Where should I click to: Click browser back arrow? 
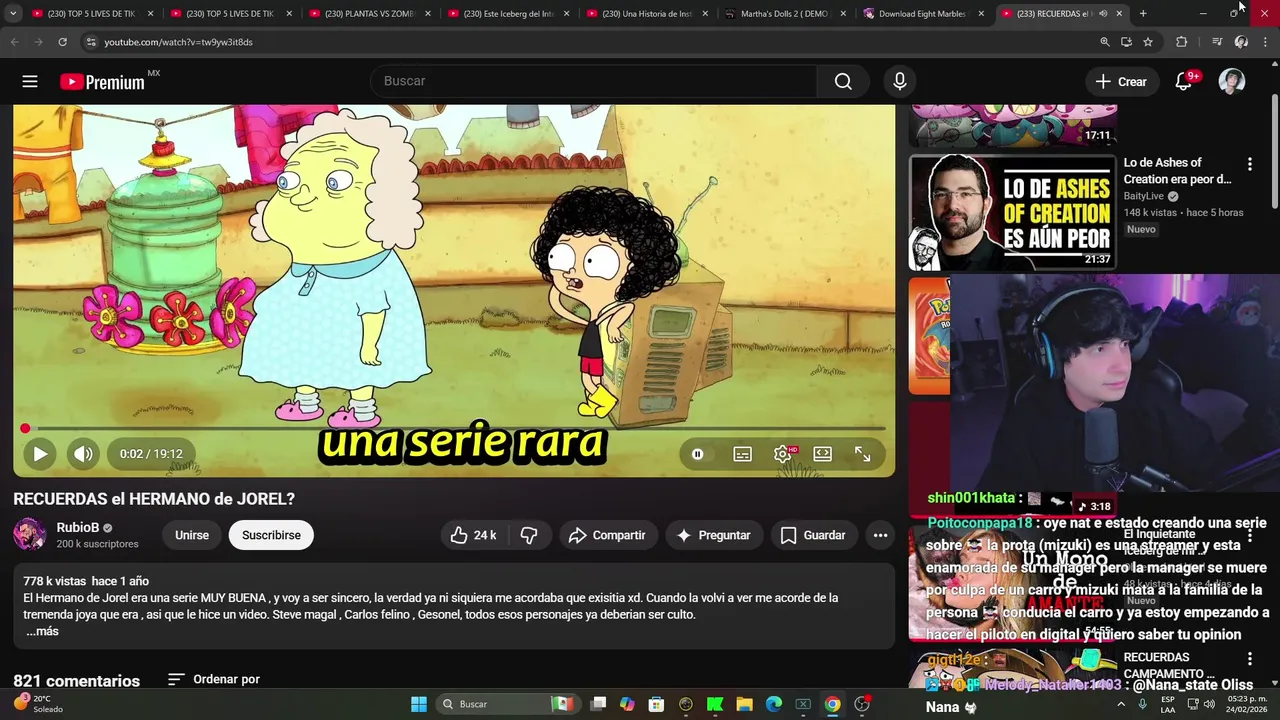tap(14, 42)
